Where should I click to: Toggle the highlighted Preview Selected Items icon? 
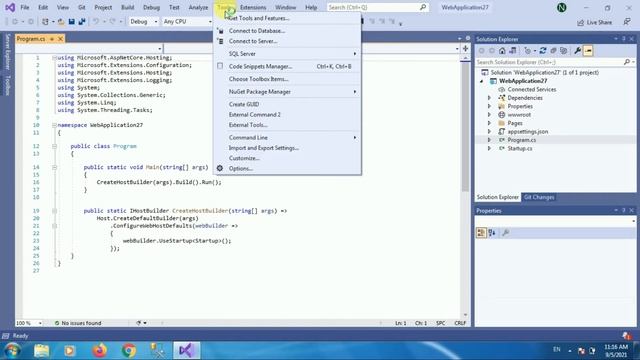click(588, 51)
